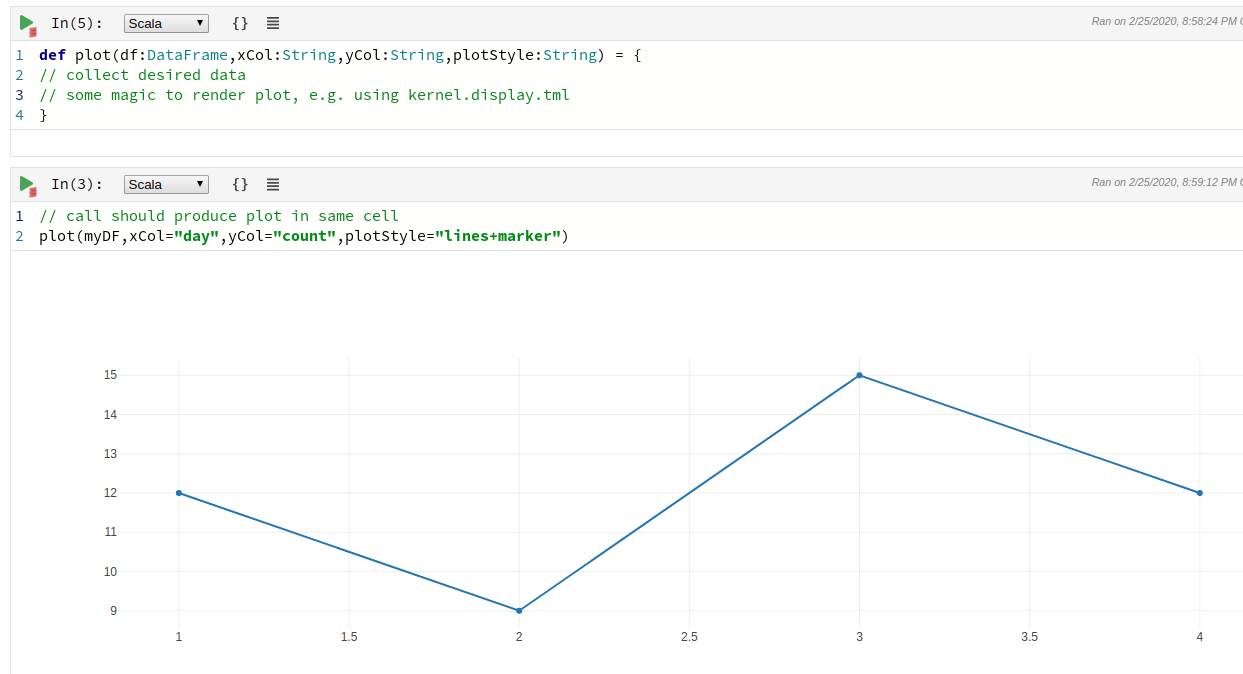Click line number 2 of the In(3) cell
1243x674 pixels.
point(18,236)
